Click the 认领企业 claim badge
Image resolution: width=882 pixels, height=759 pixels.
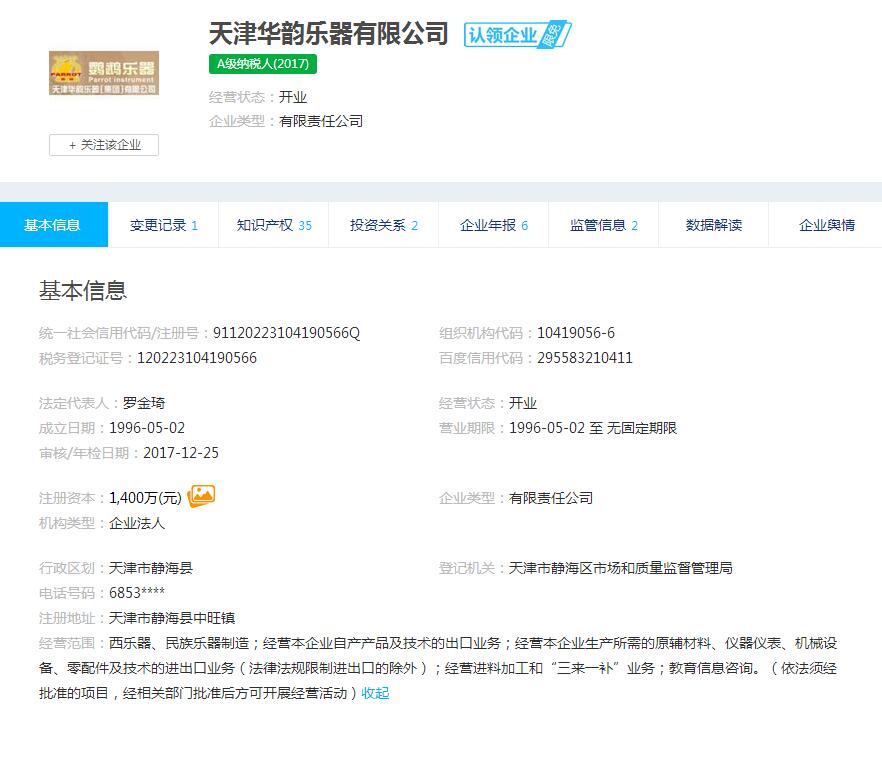click(x=518, y=35)
